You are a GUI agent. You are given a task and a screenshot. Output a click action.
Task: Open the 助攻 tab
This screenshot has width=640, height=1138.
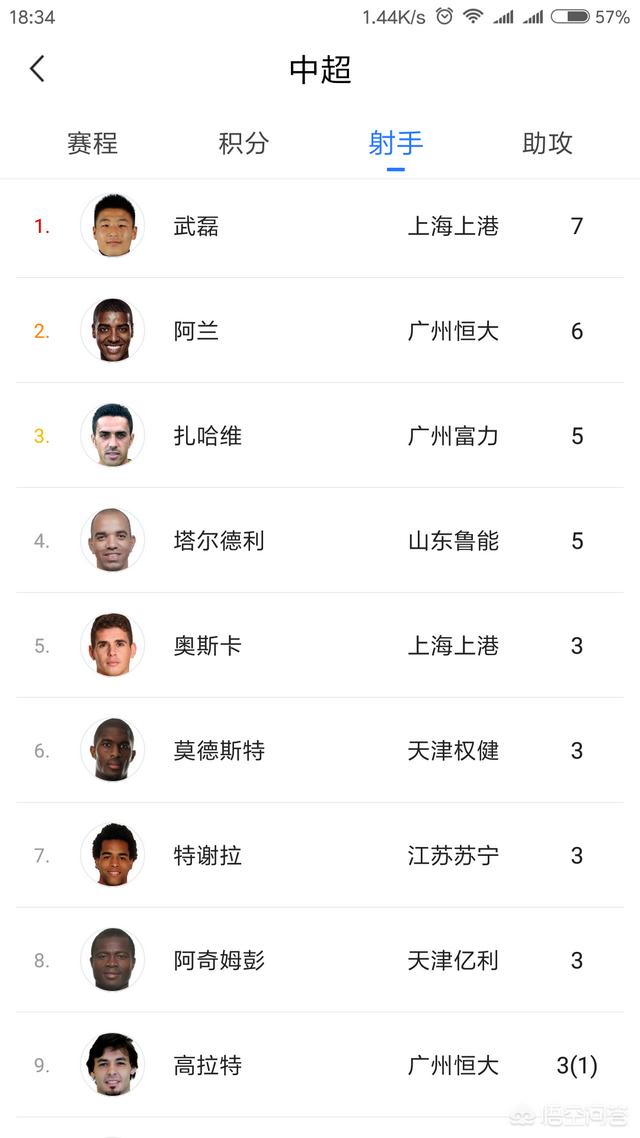click(x=548, y=143)
